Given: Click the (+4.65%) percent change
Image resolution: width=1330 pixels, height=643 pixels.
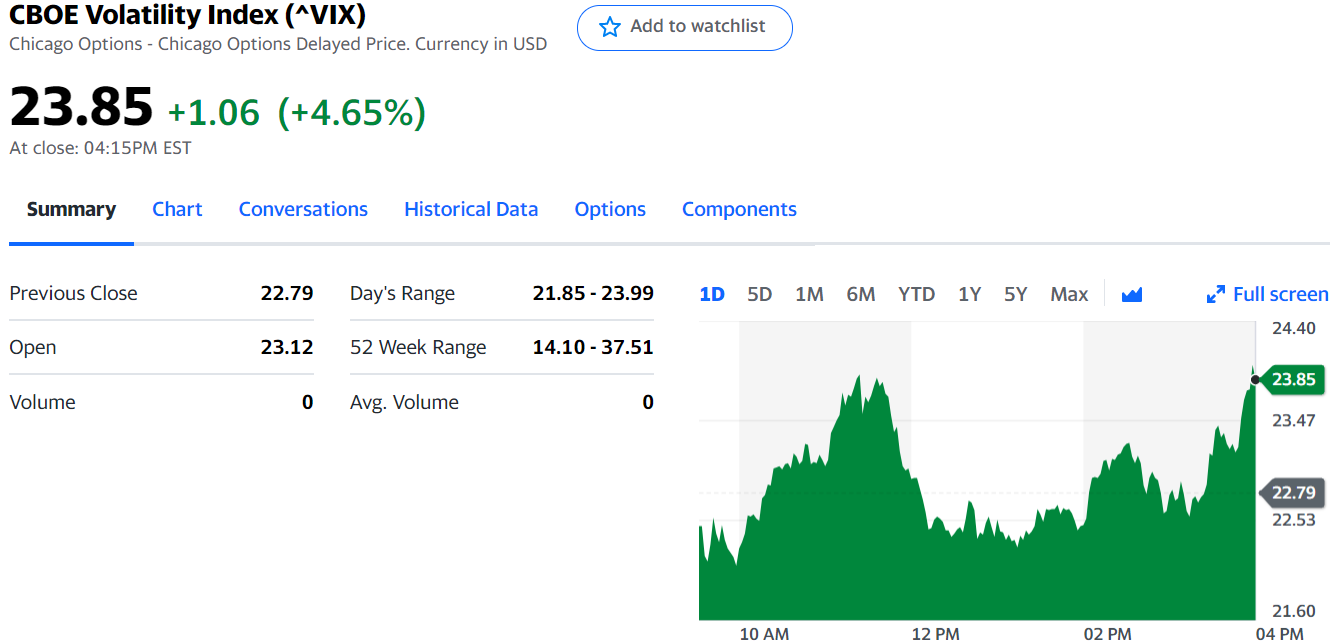Looking at the screenshot, I should 351,113.
